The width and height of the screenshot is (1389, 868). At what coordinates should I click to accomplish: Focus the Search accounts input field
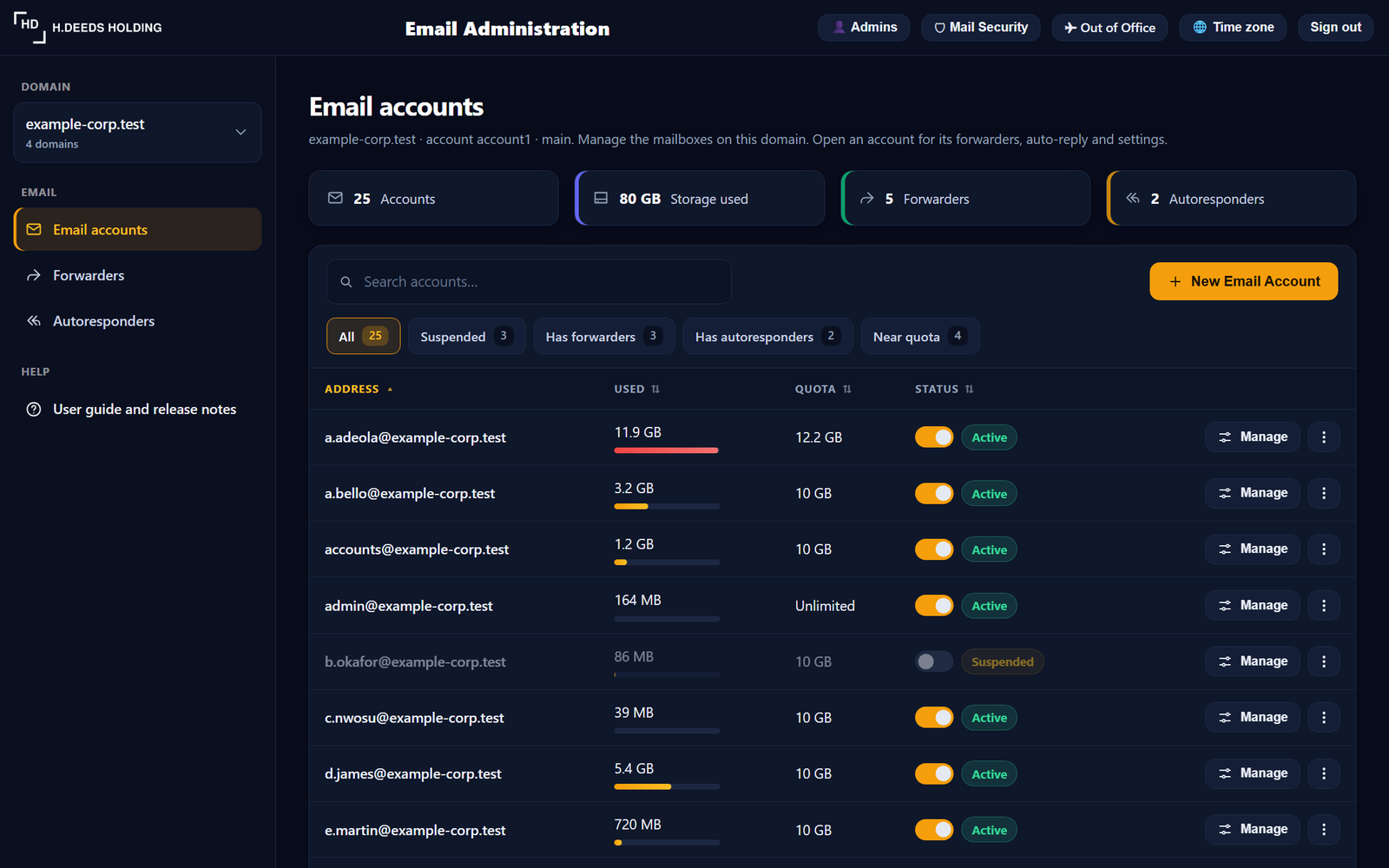[x=529, y=282]
